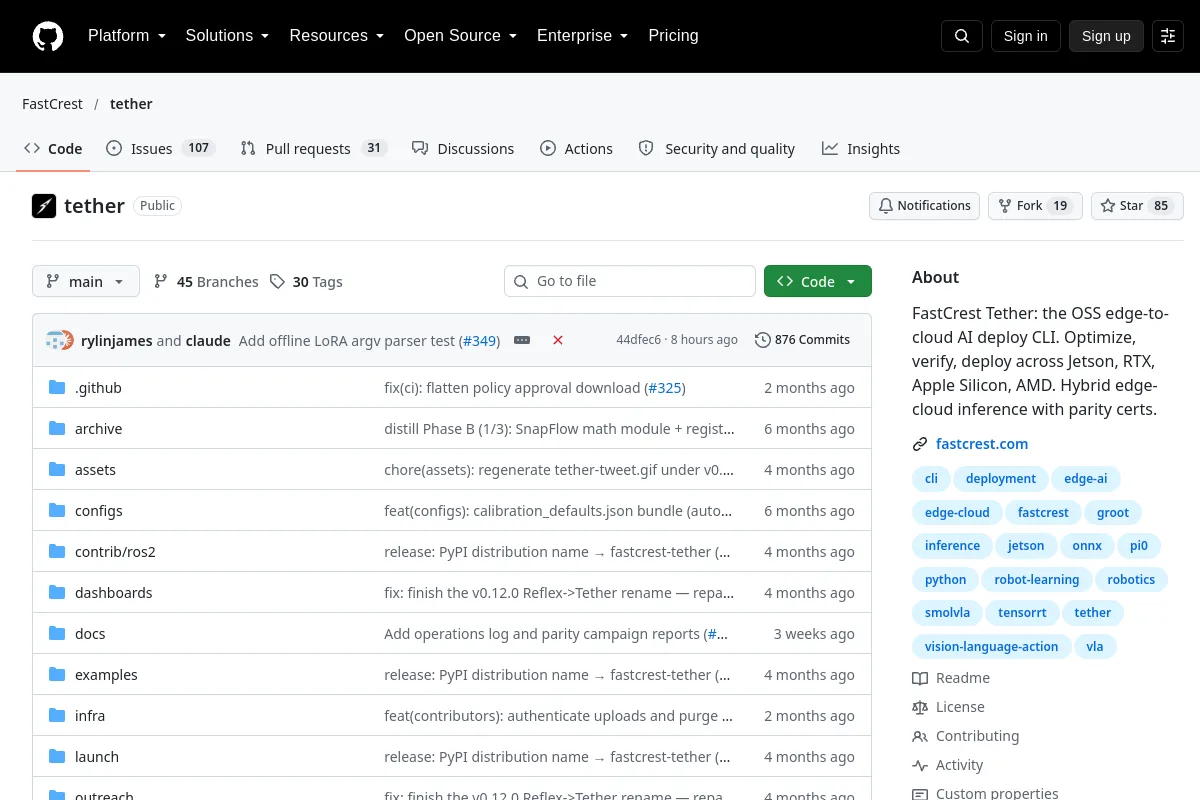
Task: Click the scale icon beside License
Action: [920, 707]
